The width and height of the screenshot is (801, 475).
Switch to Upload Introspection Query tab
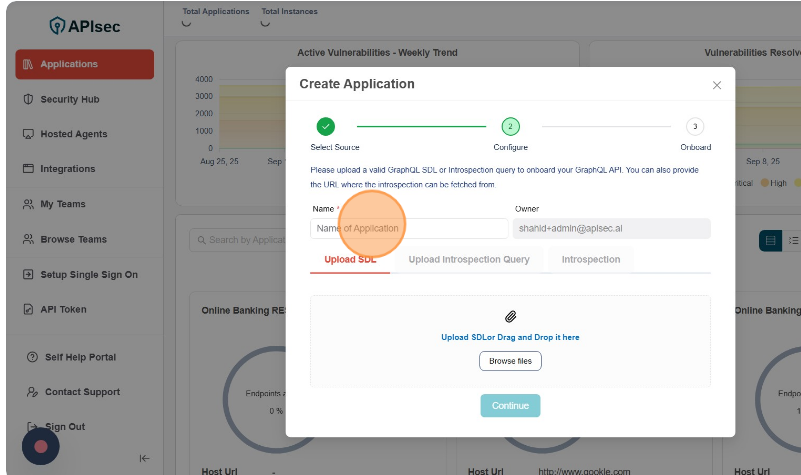coord(469,259)
